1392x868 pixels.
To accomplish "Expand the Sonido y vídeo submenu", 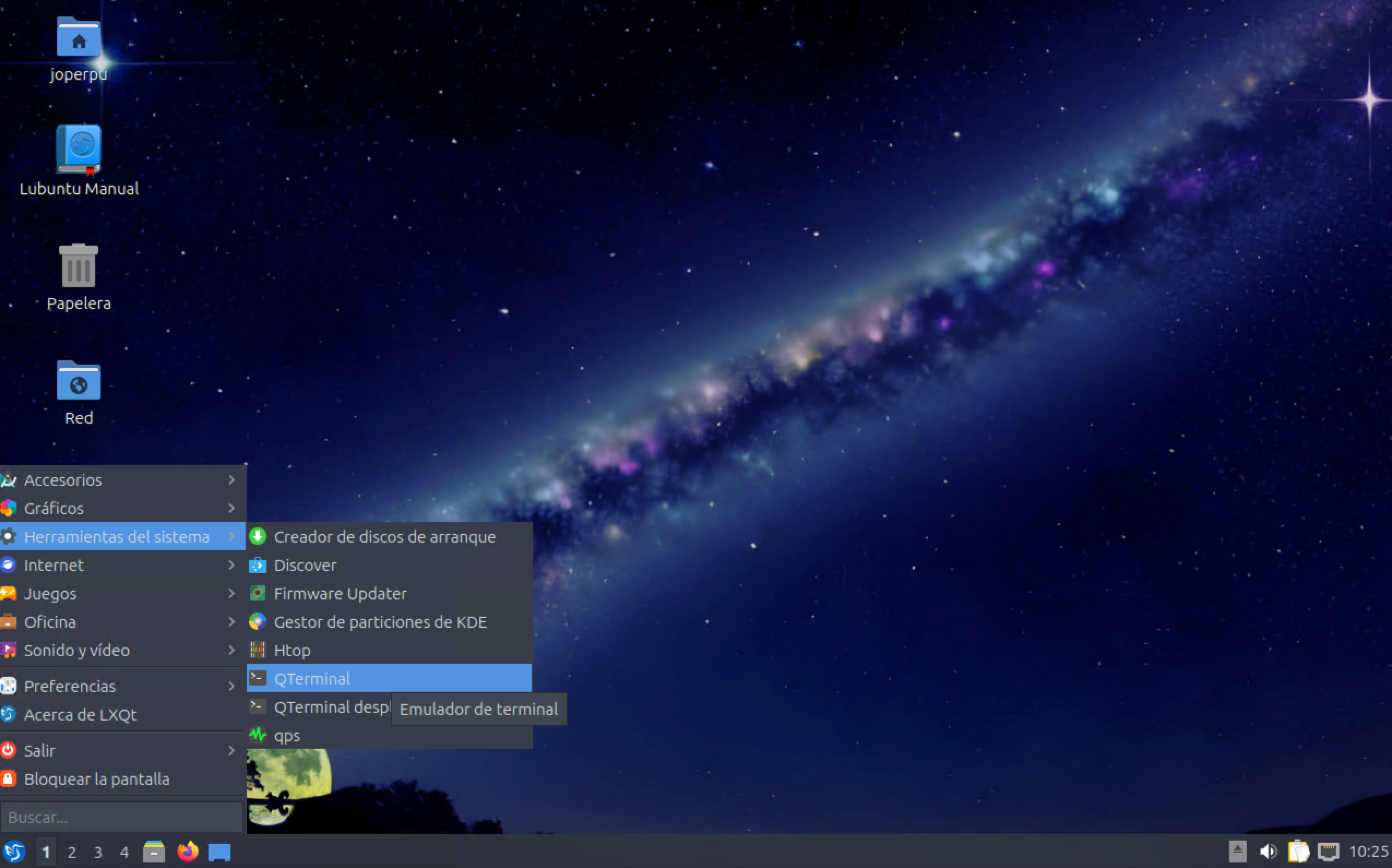I will pos(123,650).
